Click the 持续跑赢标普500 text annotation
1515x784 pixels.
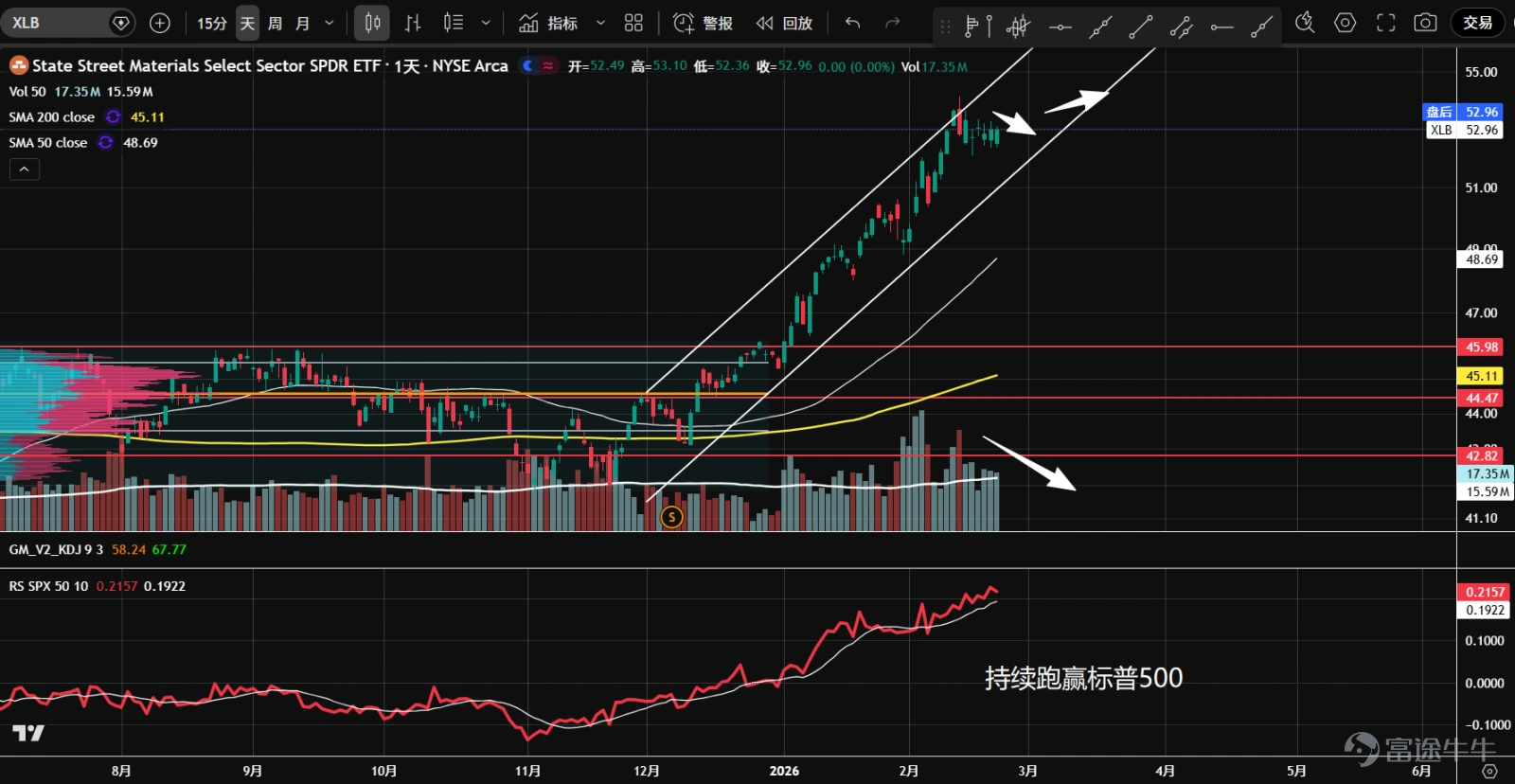click(x=1083, y=678)
